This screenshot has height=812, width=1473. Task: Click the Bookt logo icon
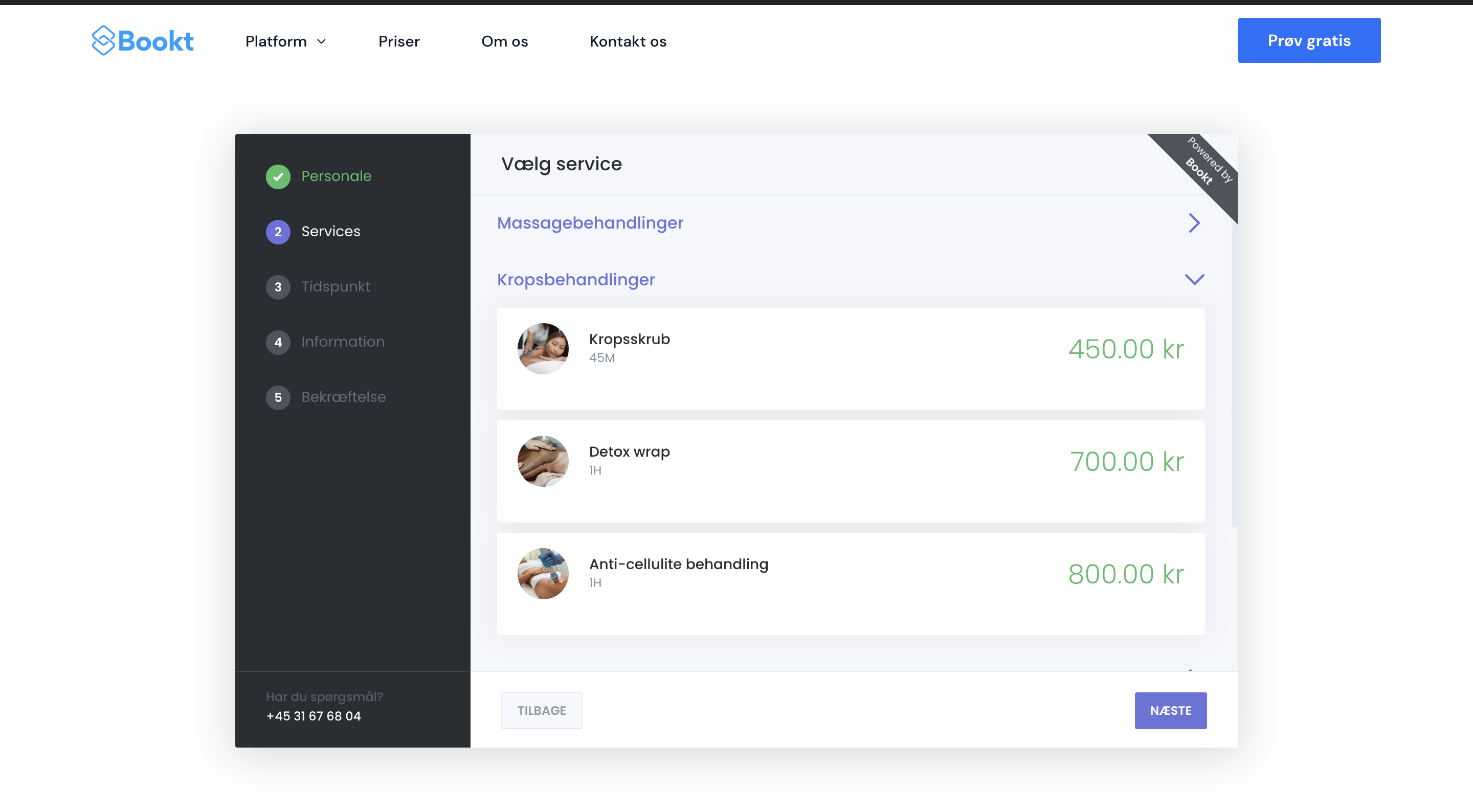click(103, 40)
